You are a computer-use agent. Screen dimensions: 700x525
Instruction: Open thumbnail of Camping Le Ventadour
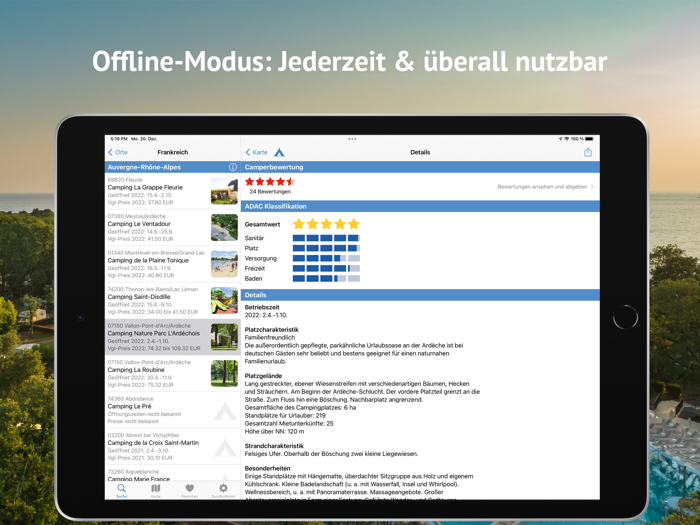pyautogui.click(x=224, y=227)
